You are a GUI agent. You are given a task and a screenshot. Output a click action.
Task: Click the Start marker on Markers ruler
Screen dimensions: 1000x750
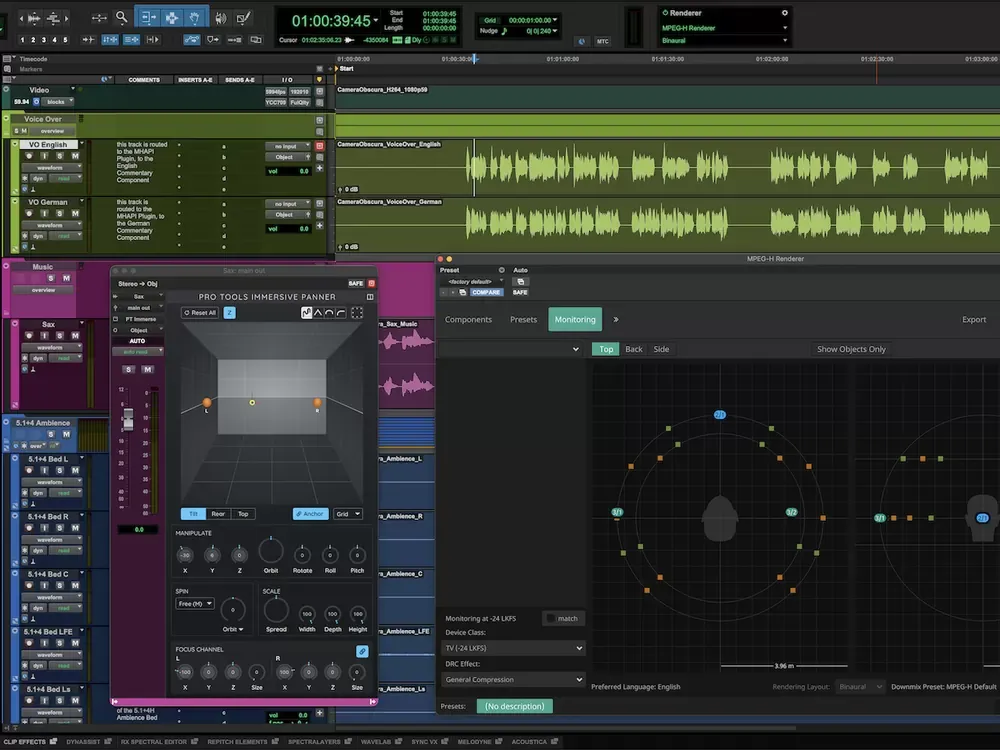tap(345, 68)
